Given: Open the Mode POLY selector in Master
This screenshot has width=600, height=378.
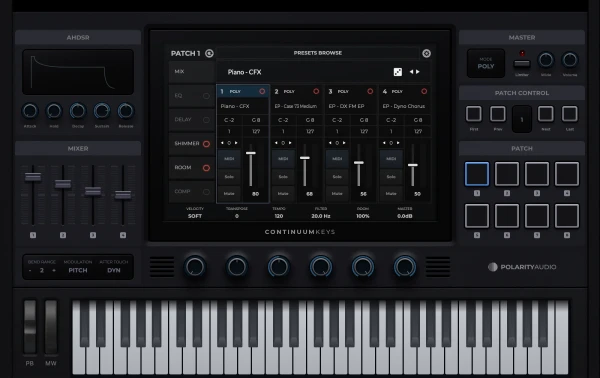Looking at the screenshot, I should tap(486, 64).
